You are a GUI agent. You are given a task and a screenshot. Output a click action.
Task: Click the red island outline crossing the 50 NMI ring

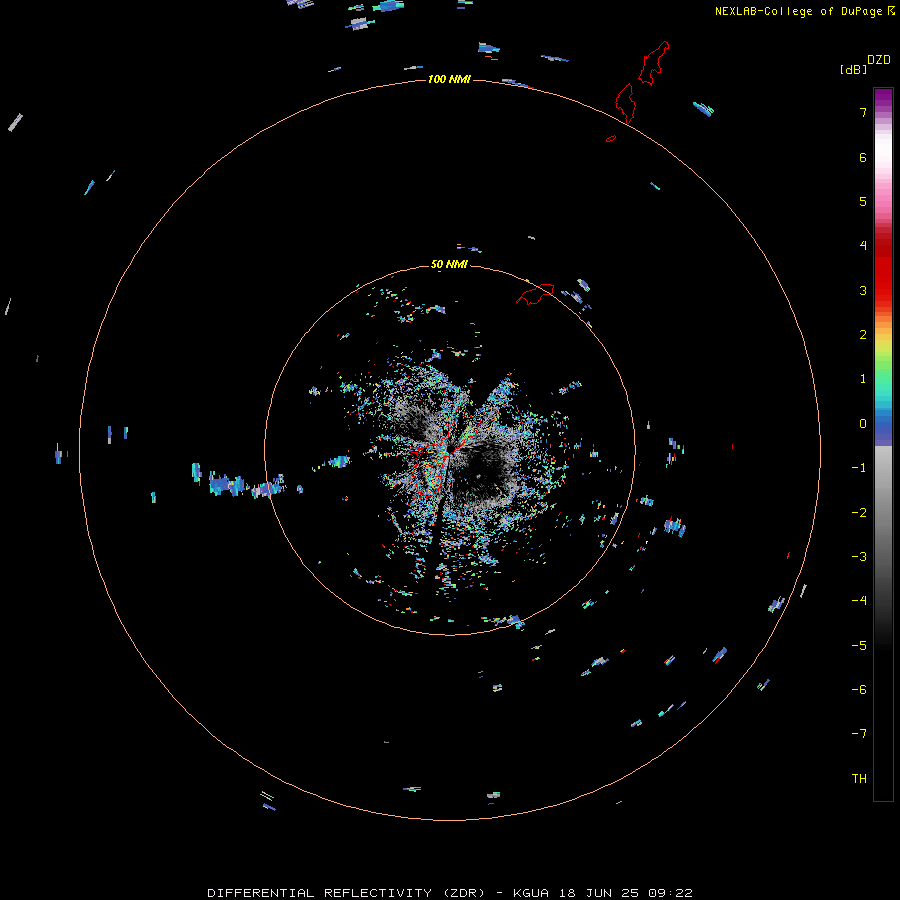pos(535,294)
